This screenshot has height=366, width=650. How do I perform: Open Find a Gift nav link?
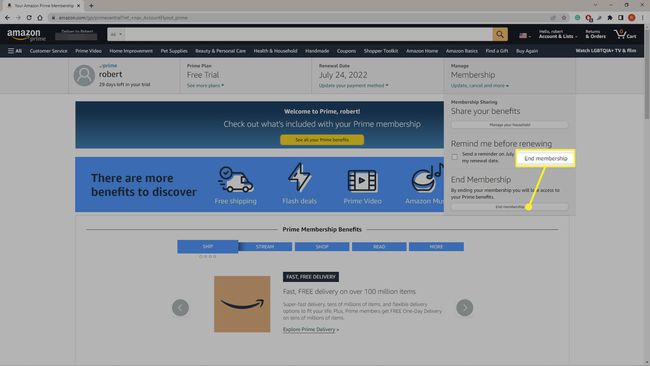tap(497, 51)
